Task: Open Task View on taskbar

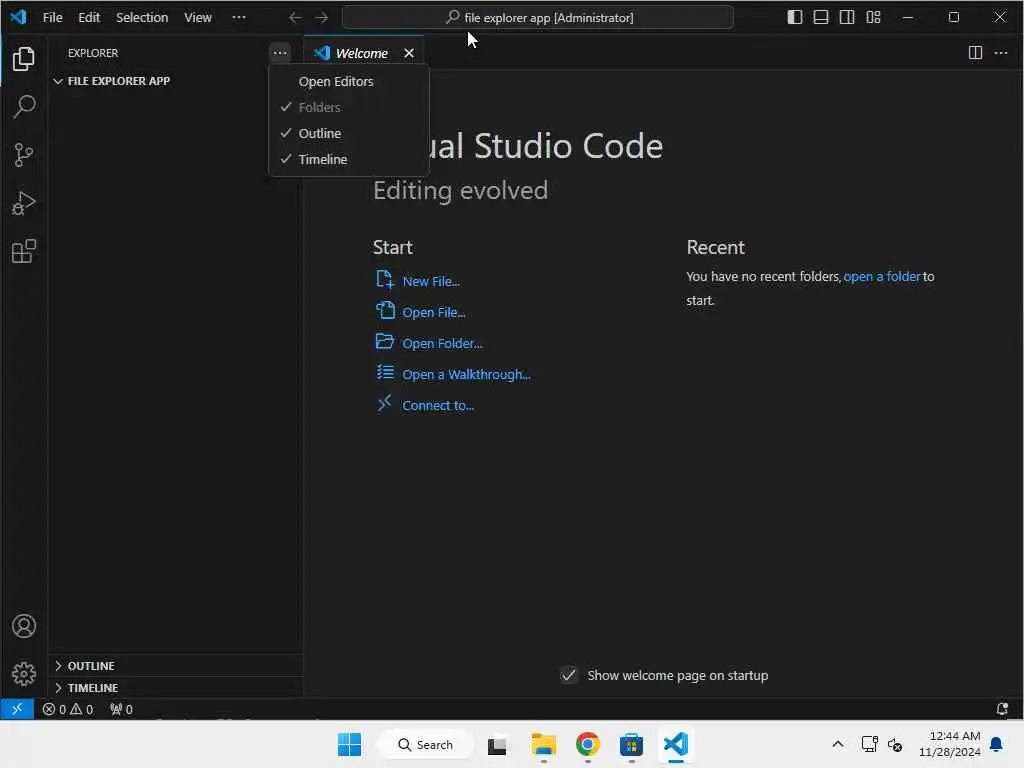Action: tap(497, 744)
